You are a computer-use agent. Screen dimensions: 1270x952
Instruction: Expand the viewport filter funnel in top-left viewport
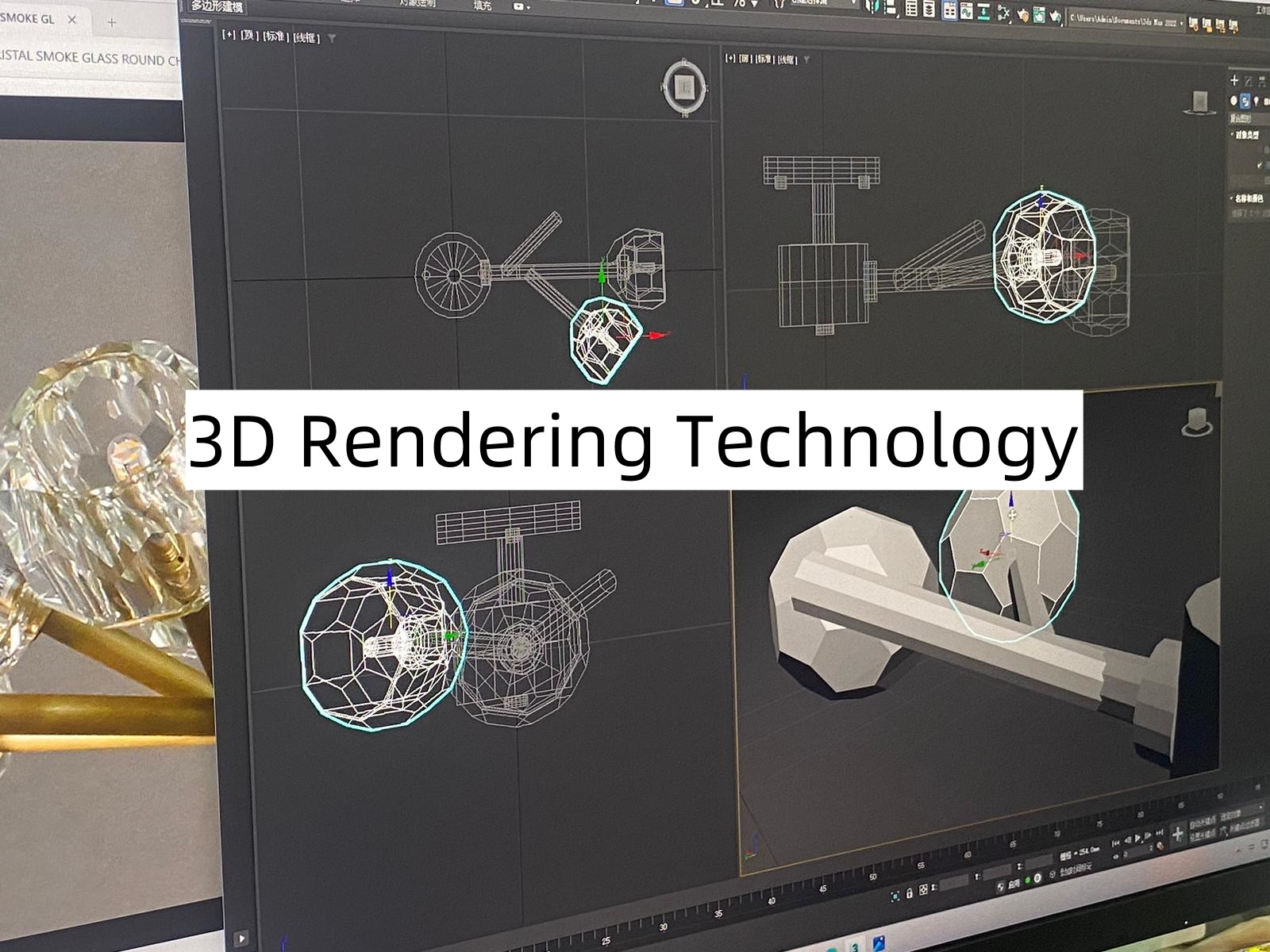(332, 38)
